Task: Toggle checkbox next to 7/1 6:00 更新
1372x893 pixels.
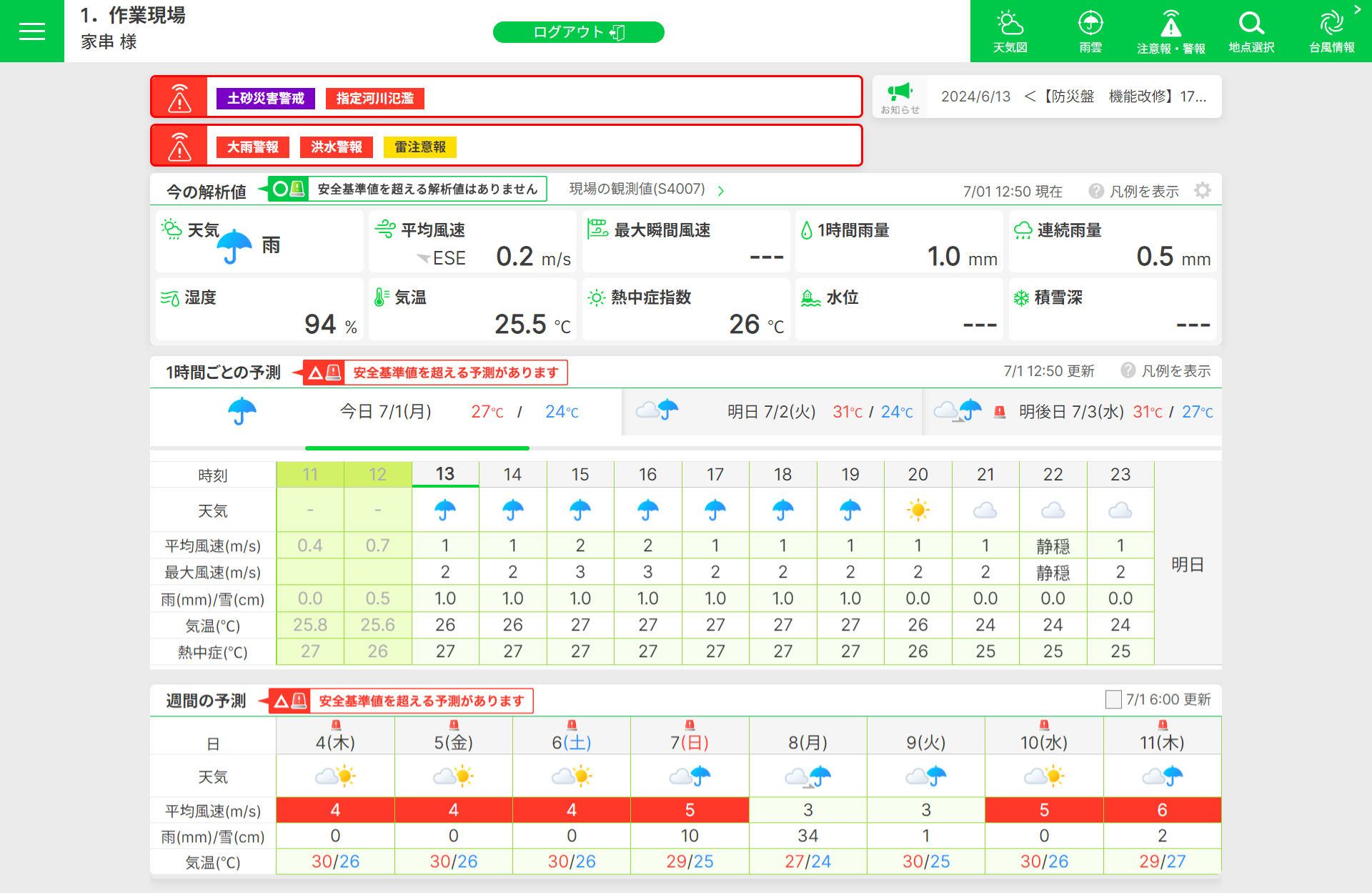Action: [1113, 699]
